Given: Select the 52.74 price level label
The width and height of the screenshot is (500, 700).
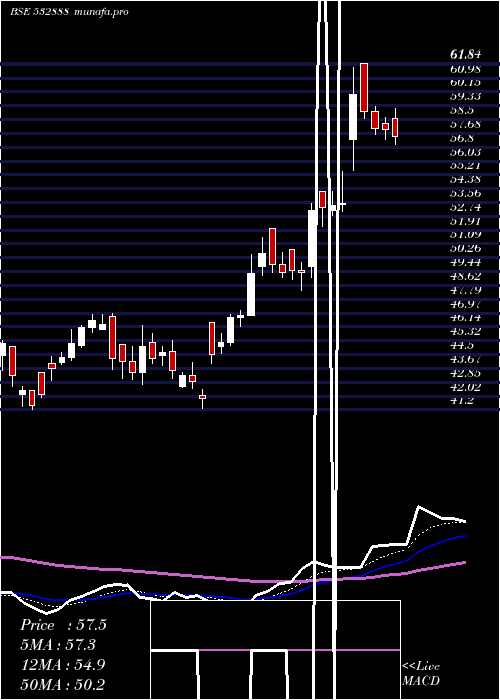Looking at the screenshot, I should [x=466, y=207].
